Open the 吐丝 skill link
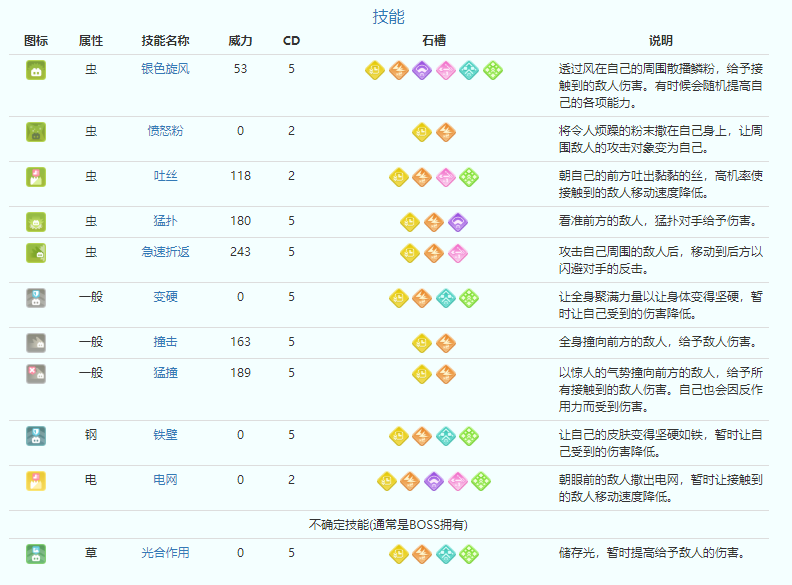This screenshot has width=792, height=585. [x=165, y=176]
